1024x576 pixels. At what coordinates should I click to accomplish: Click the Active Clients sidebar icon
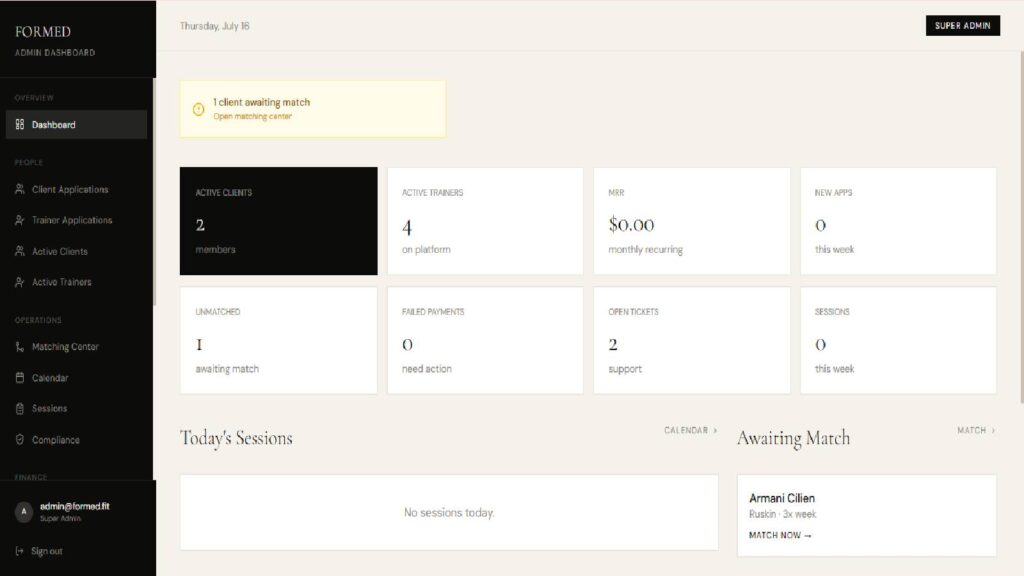(x=20, y=251)
